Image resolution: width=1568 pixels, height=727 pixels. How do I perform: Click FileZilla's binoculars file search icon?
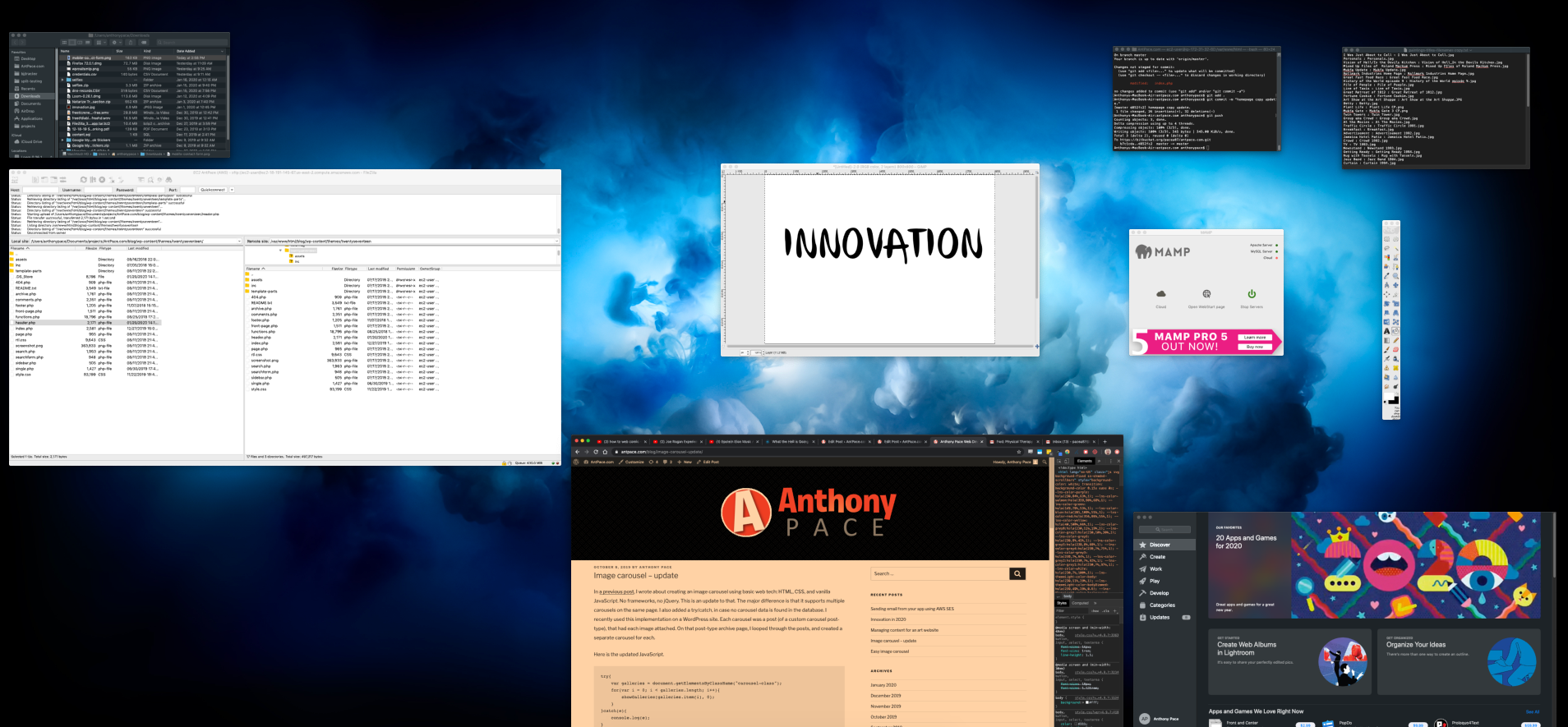168,180
